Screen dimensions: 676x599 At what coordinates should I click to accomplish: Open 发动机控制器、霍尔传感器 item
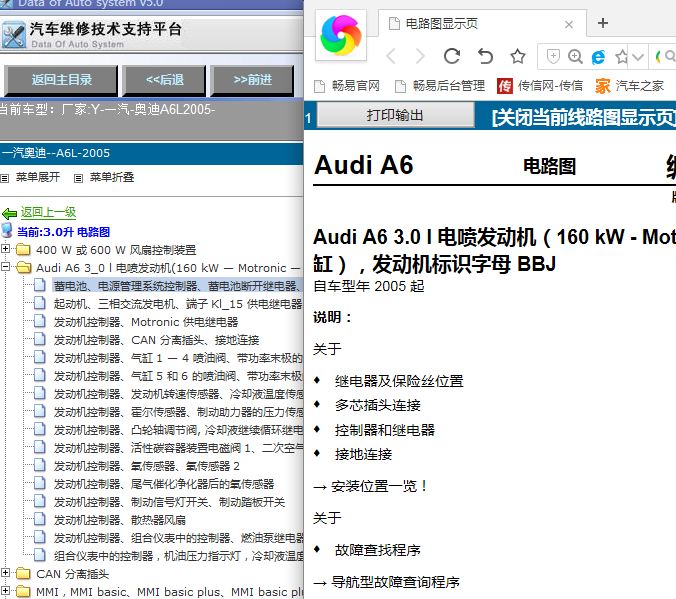178,412
